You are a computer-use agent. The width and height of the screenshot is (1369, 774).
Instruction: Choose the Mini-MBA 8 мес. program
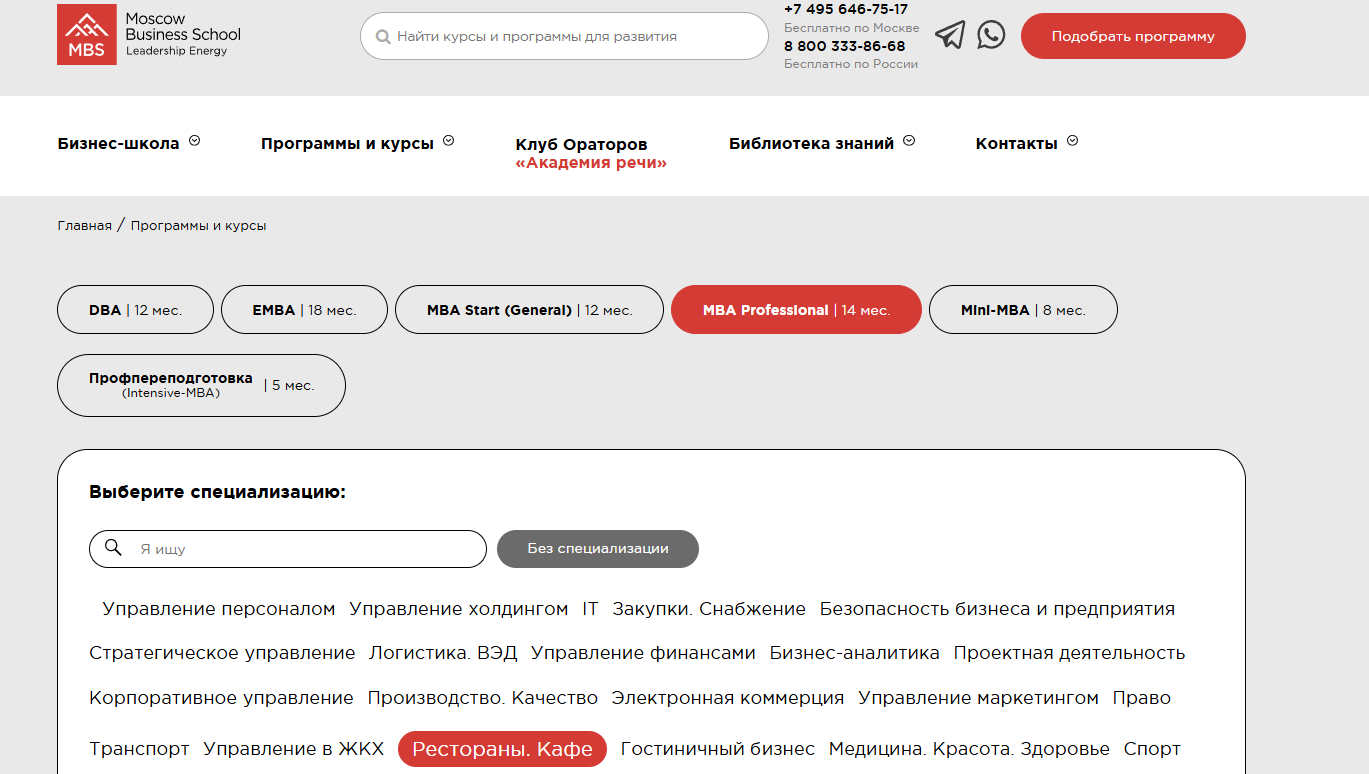pyautogui.click(x=1022, y=310)
